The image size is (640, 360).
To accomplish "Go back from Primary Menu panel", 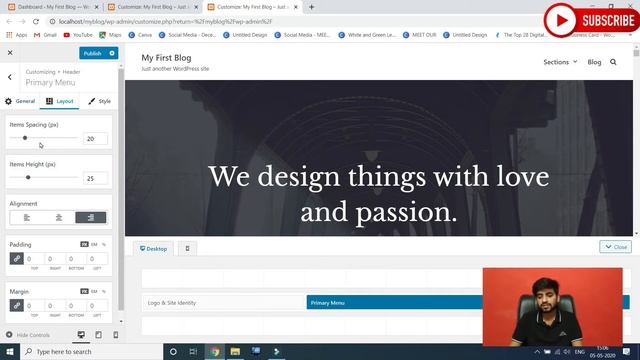I will [x=10, y=77].
